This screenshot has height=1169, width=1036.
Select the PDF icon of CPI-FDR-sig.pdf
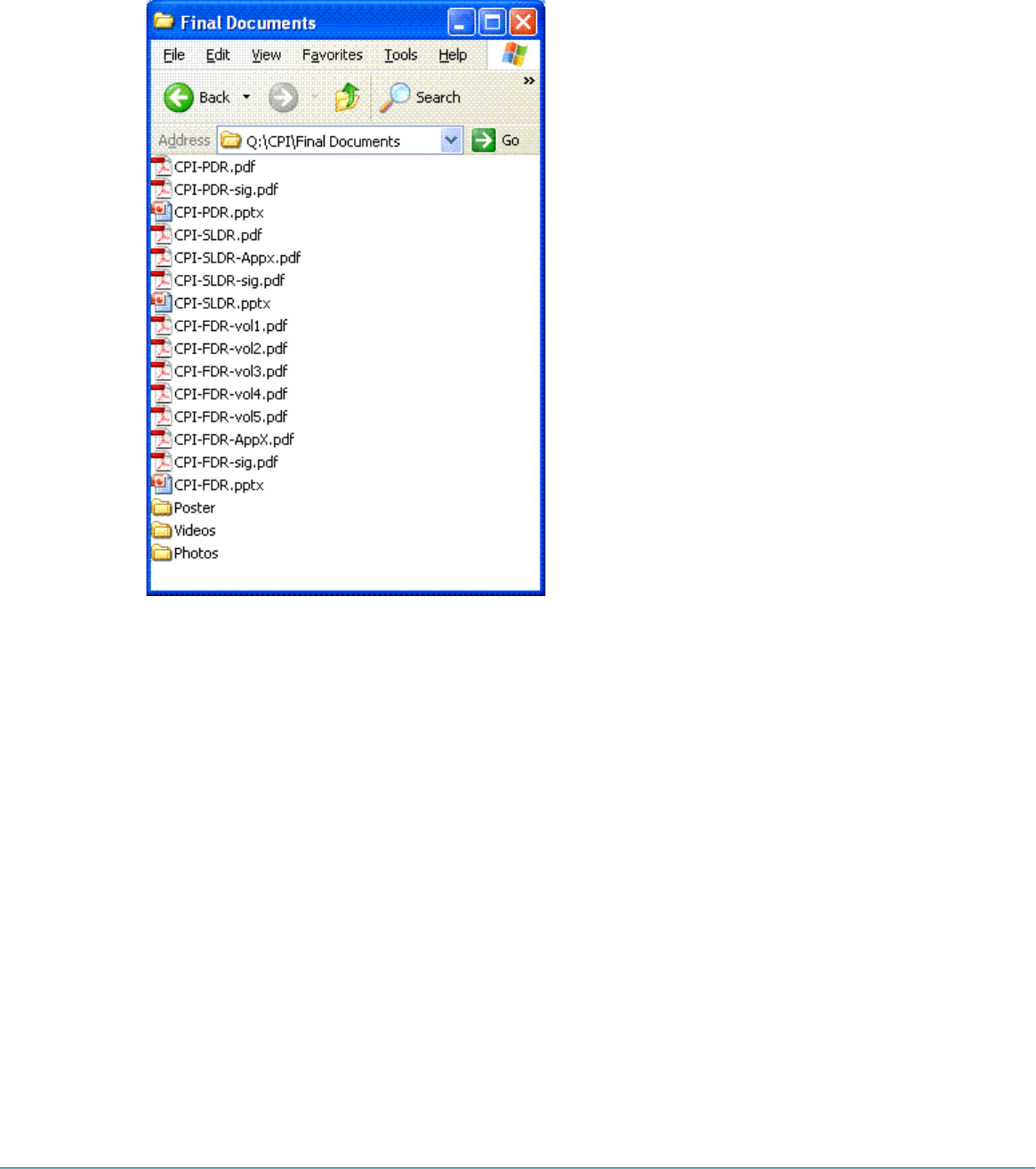(162, 462)
